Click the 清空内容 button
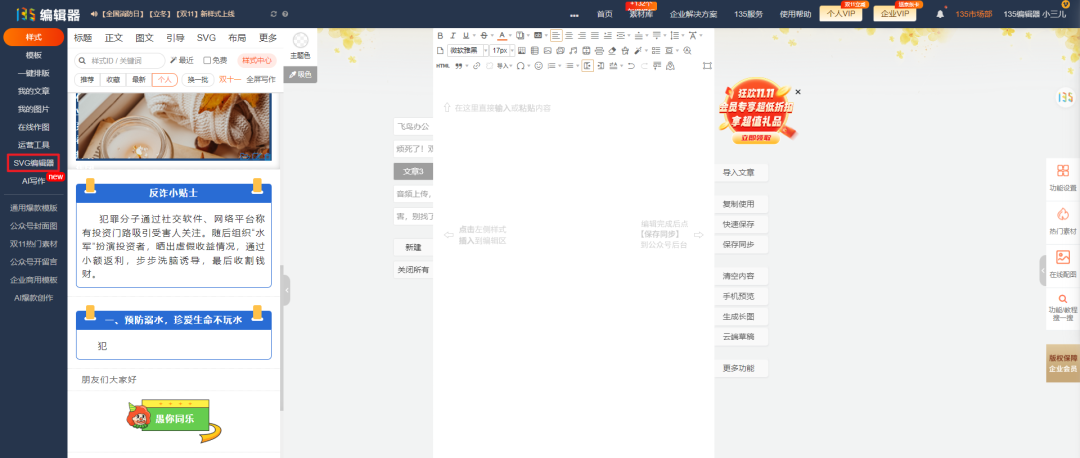This screenshot has width=1080, height=458. coord(740,275)
